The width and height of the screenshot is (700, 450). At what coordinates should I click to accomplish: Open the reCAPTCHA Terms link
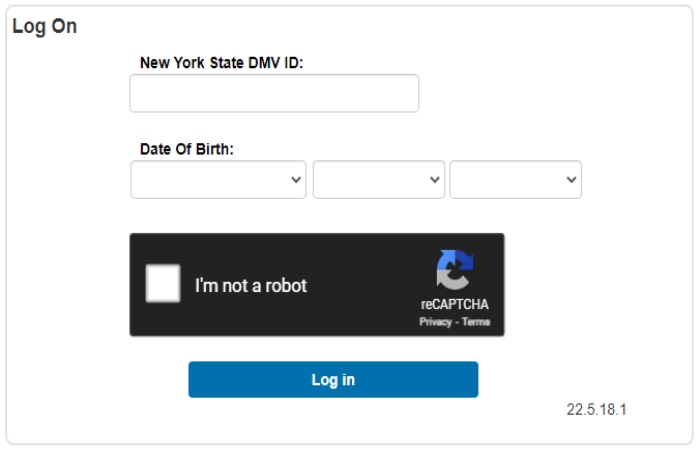click(x=476, y=321)
